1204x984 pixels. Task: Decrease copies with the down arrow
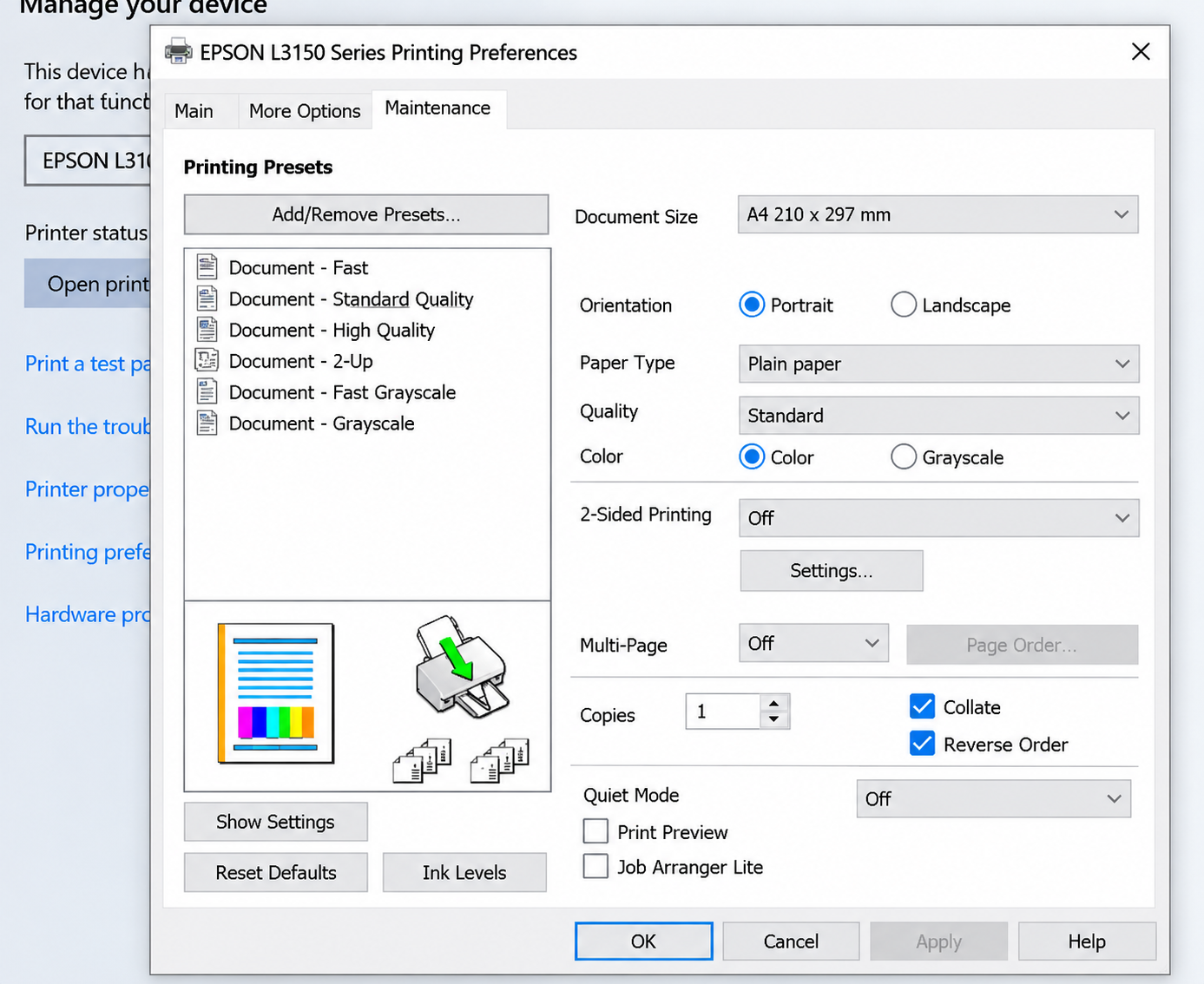773,720
